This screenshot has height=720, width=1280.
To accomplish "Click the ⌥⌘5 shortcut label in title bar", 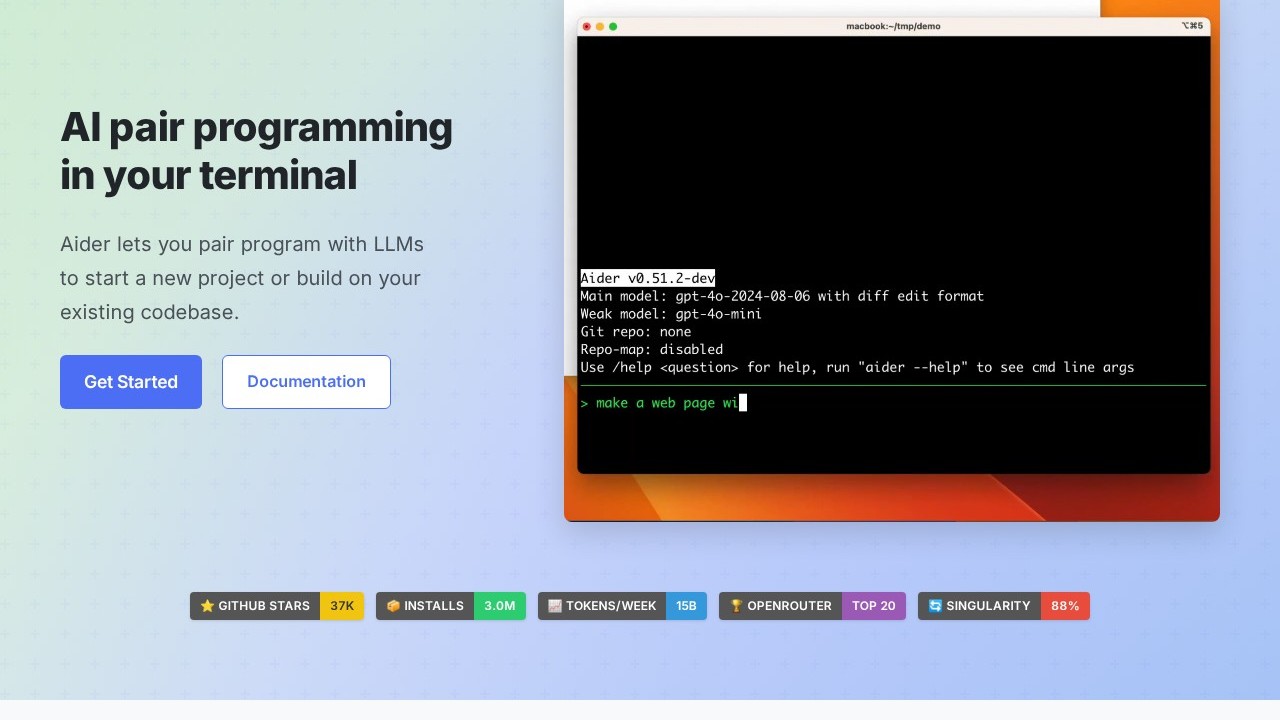I will [x=1192, y=26].
